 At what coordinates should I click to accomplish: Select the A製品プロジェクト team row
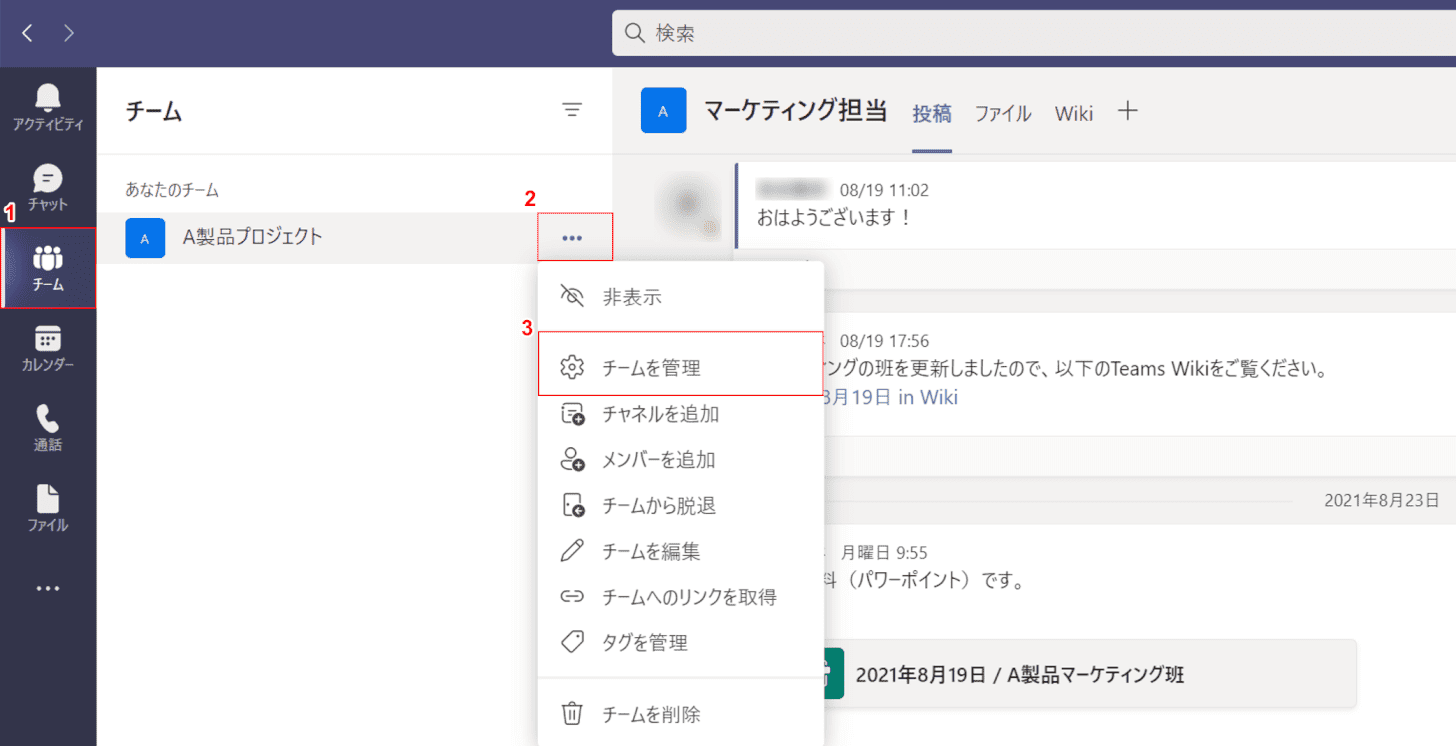[x=354, y=238]
